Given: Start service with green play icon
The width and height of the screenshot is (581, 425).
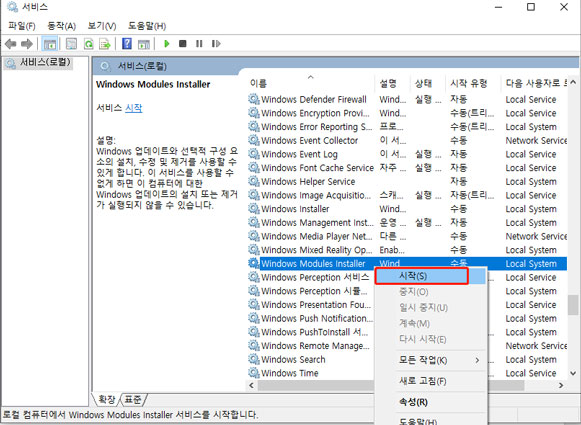Looking at the screenshot, I should (167, 44).
